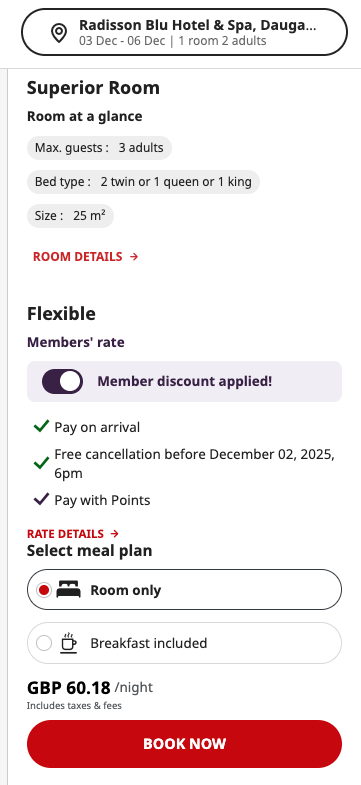Viewport: 361px width, 785px height.
Task: Click the arrow icon after RATE DETAILS
Action: pyautogui.click(x=115, y=534)
